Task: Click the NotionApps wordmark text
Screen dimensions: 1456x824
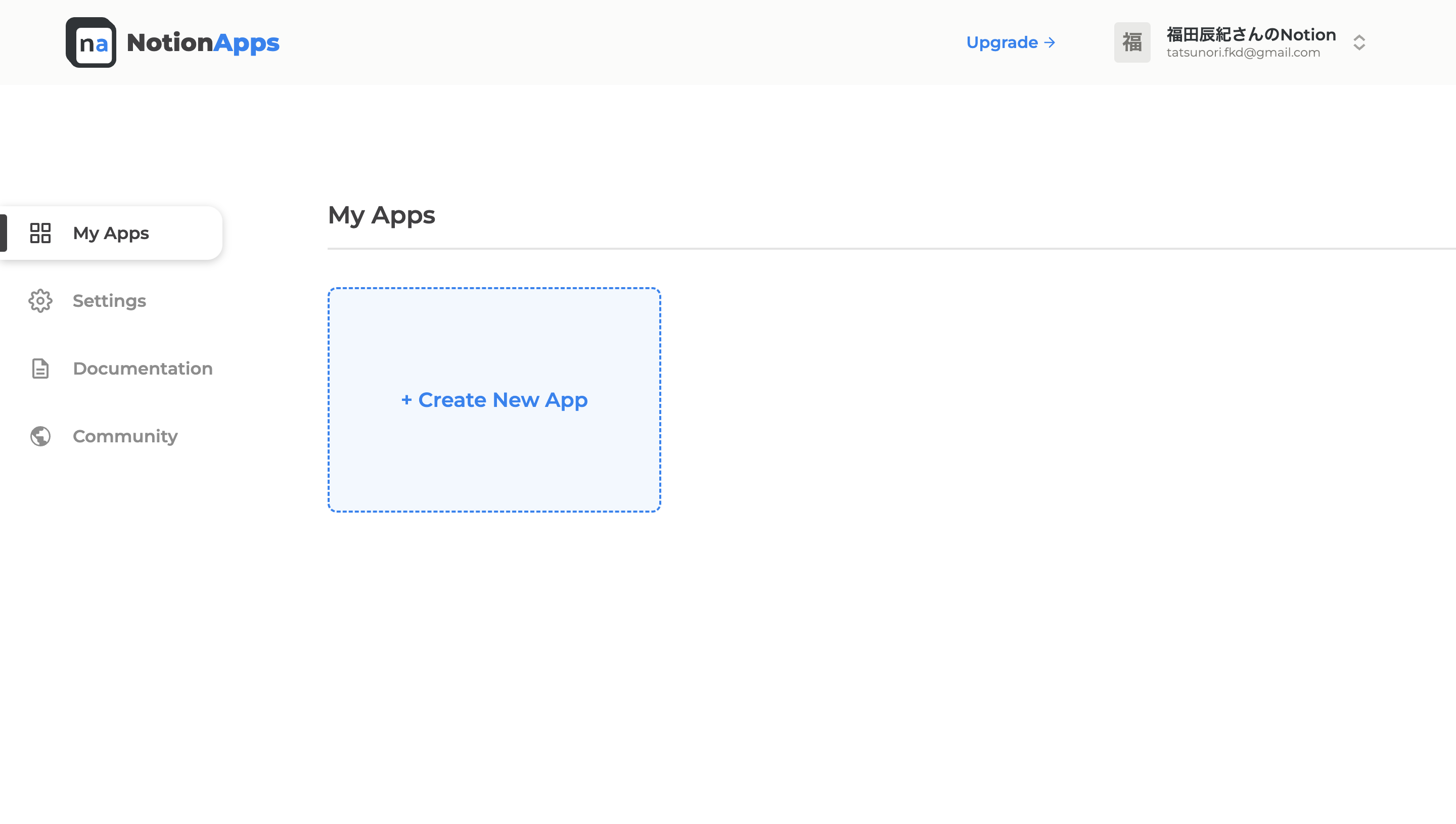Action: tap(203, 42)
